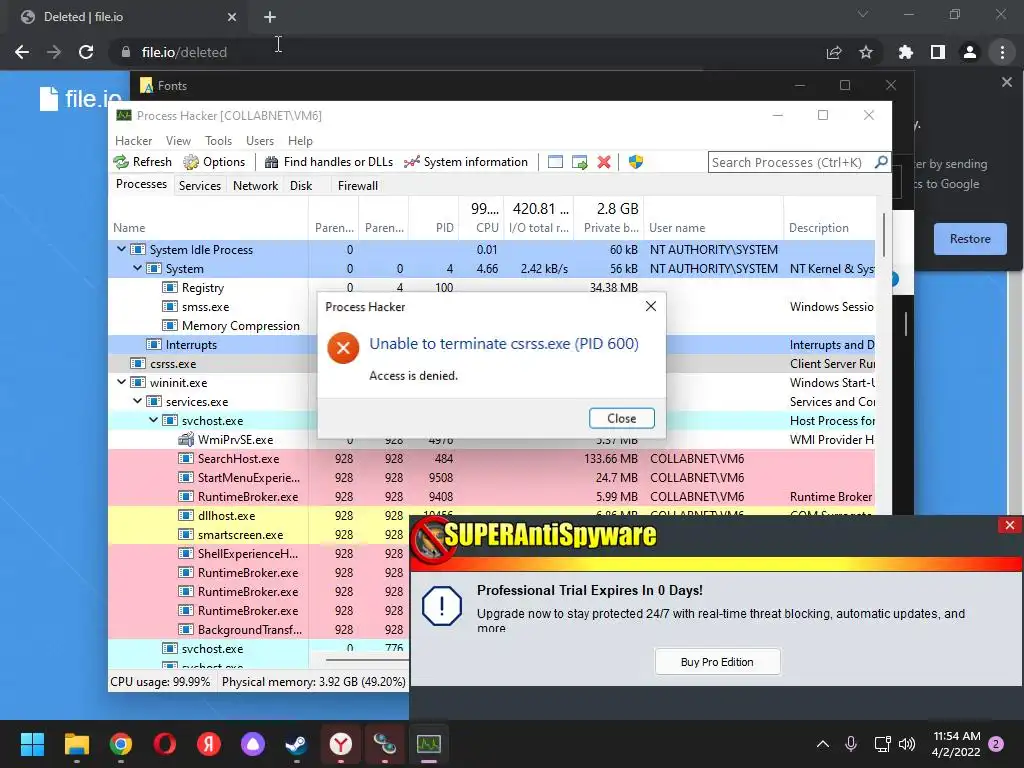This screenshot has height=768, width=1024.
Task: Bookmark this page with the star icon
Action: click(x=866, y=52)
